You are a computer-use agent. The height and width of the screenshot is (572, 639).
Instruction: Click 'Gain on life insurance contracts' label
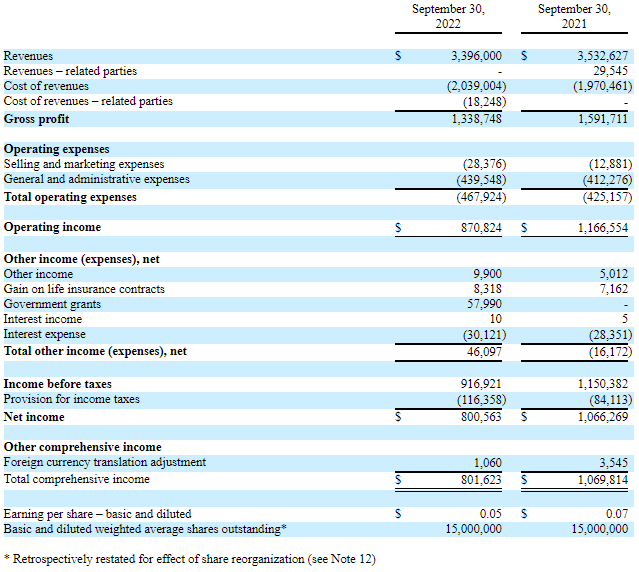(84, 289)
